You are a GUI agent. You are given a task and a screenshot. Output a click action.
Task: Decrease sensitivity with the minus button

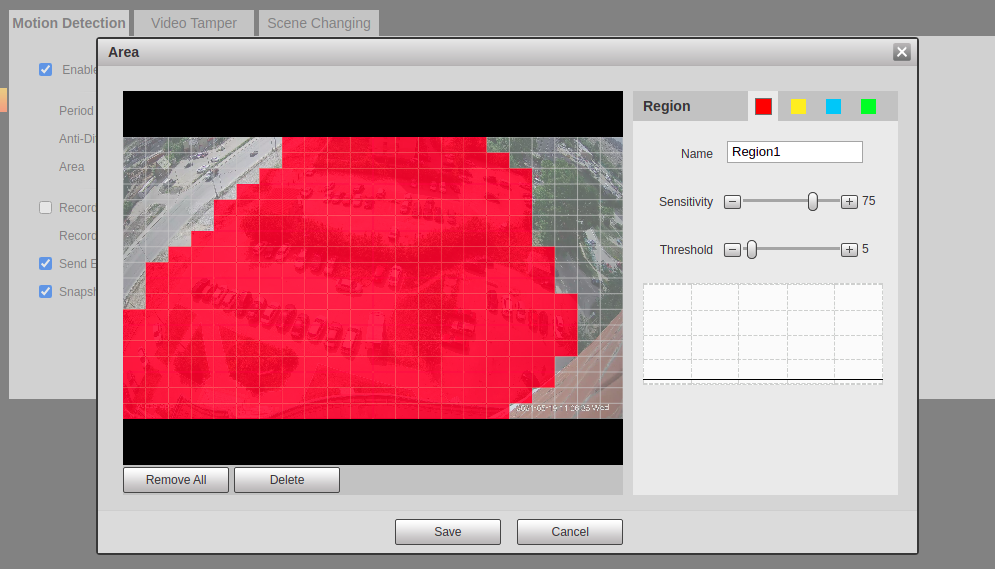click(x=732, y=202)
